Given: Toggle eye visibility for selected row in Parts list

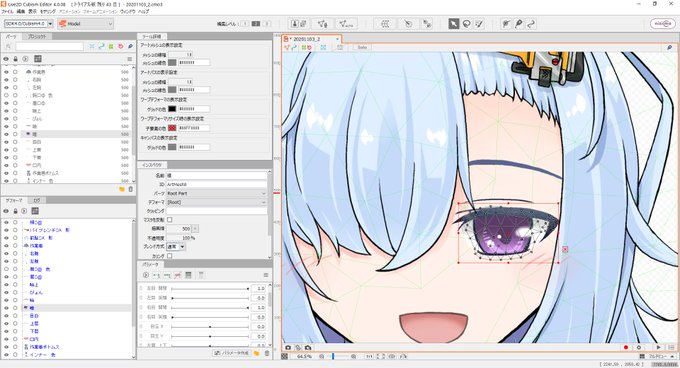Looking at the screenshot, I should pyautogui.click(x=6, y=134).
